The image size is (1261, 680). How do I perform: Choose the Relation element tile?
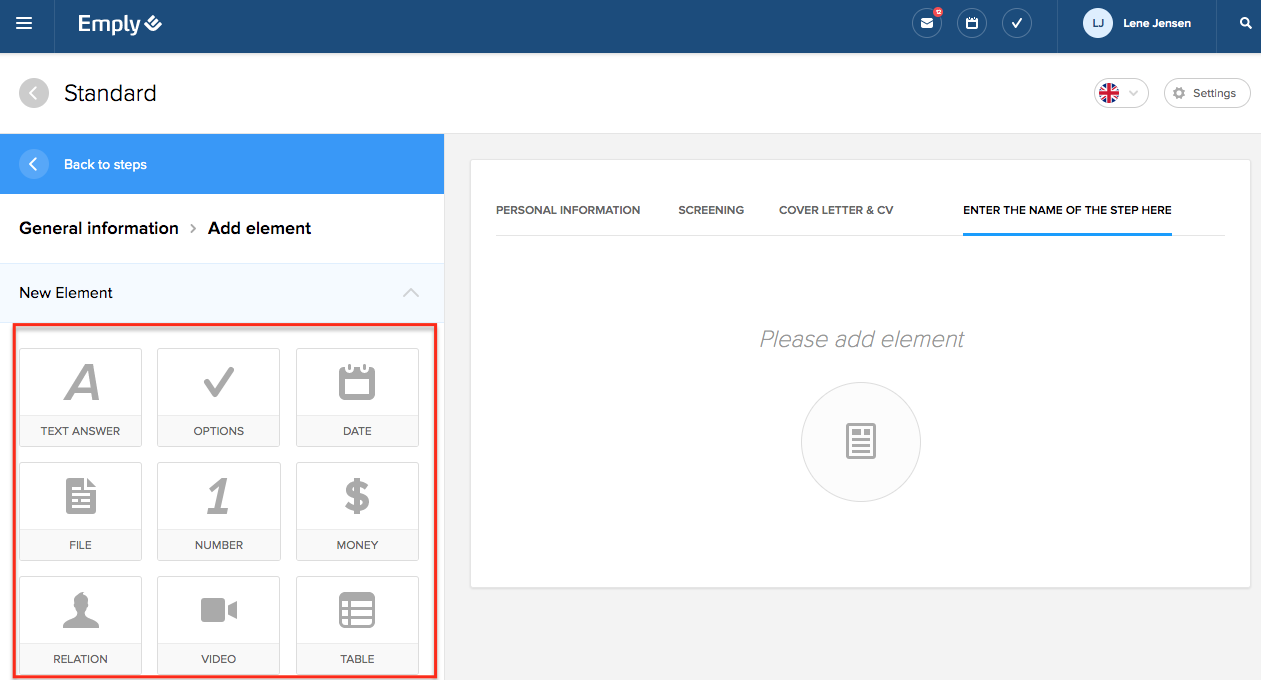80,625
